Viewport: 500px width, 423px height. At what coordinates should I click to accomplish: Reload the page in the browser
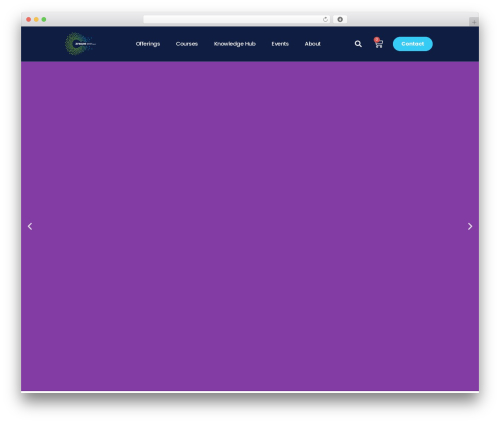click(x=325, y=19)
